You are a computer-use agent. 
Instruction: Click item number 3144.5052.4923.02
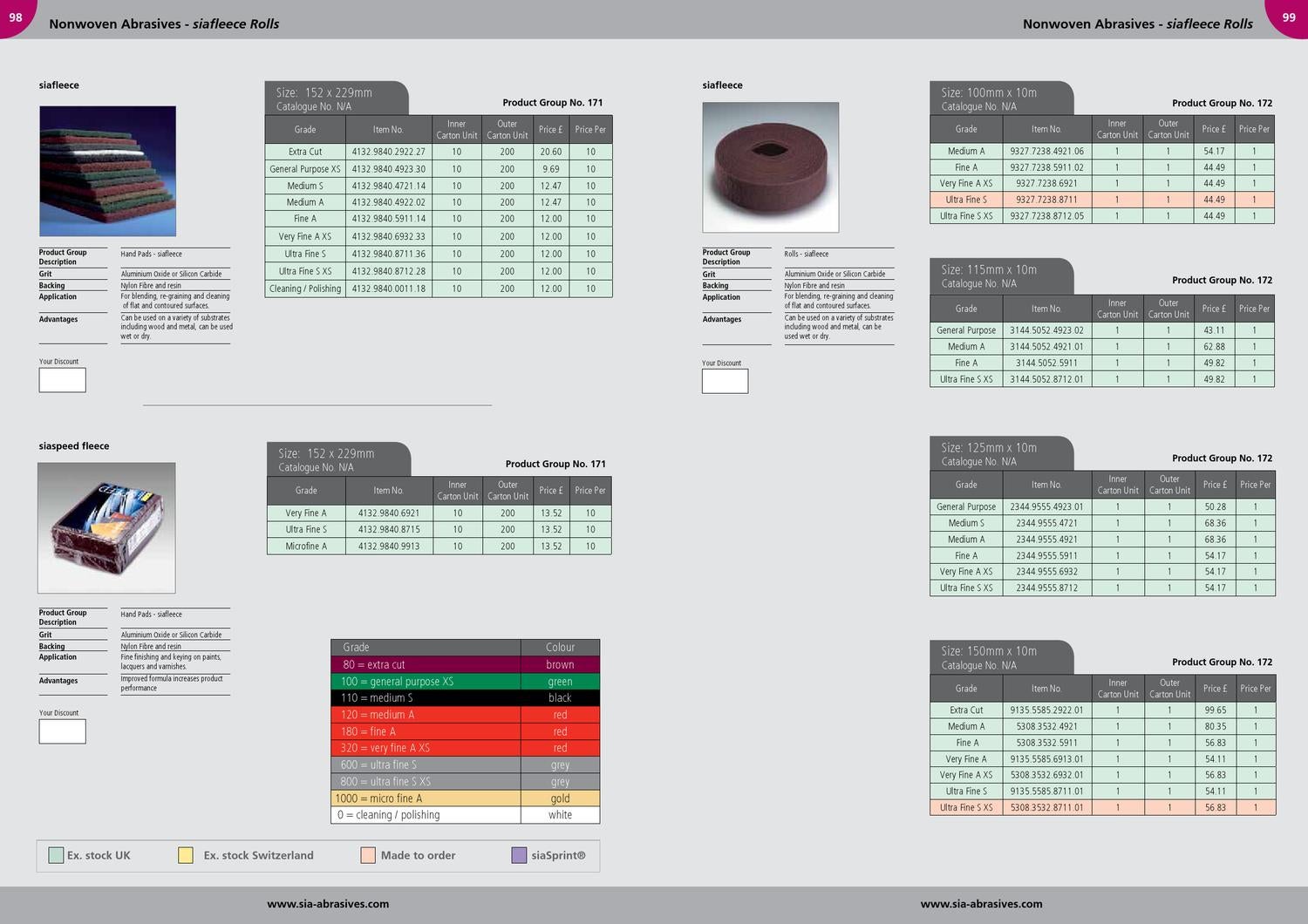click(x=1047, y=330)
